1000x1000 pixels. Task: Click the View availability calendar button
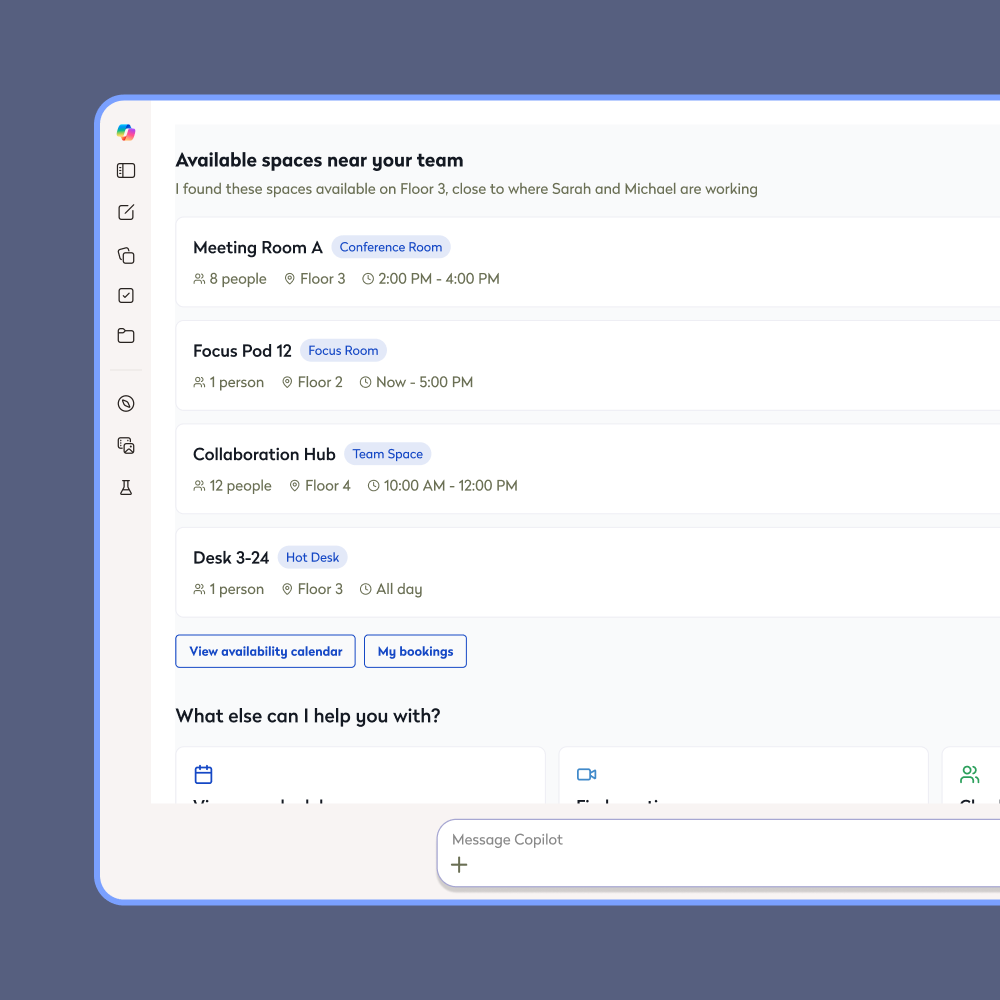pos(265,651)
